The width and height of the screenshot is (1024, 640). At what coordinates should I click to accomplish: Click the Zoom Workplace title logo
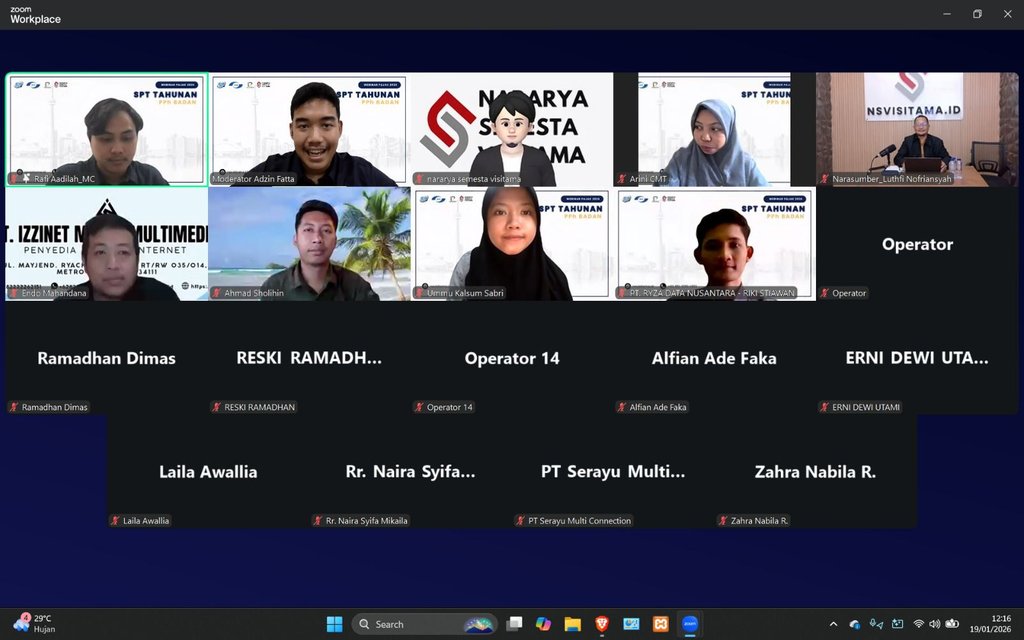[x=35, y=15]
